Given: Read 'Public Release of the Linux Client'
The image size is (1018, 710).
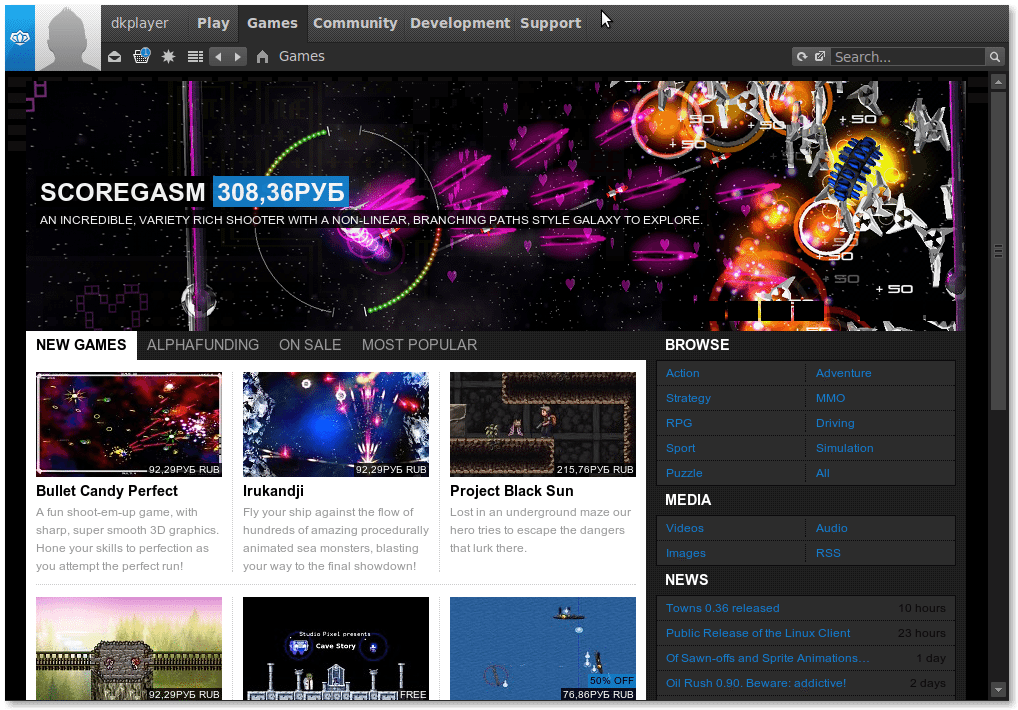Looking at the screenshot, I should click(758, 633).
